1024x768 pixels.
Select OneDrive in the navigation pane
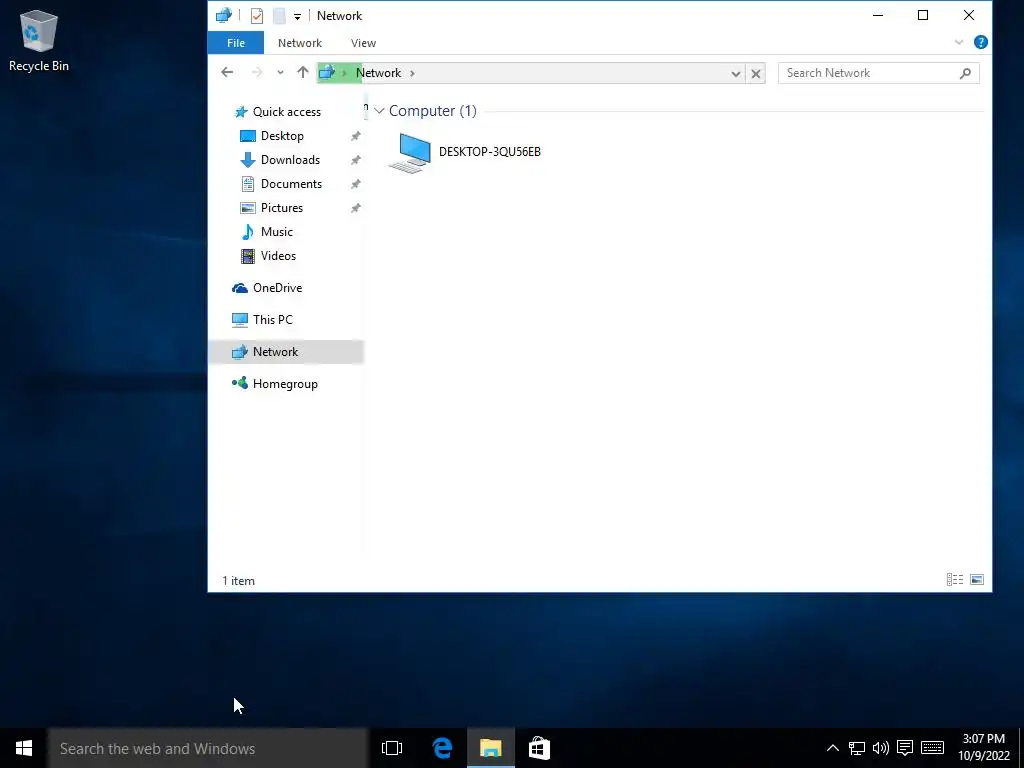(277, 288)
